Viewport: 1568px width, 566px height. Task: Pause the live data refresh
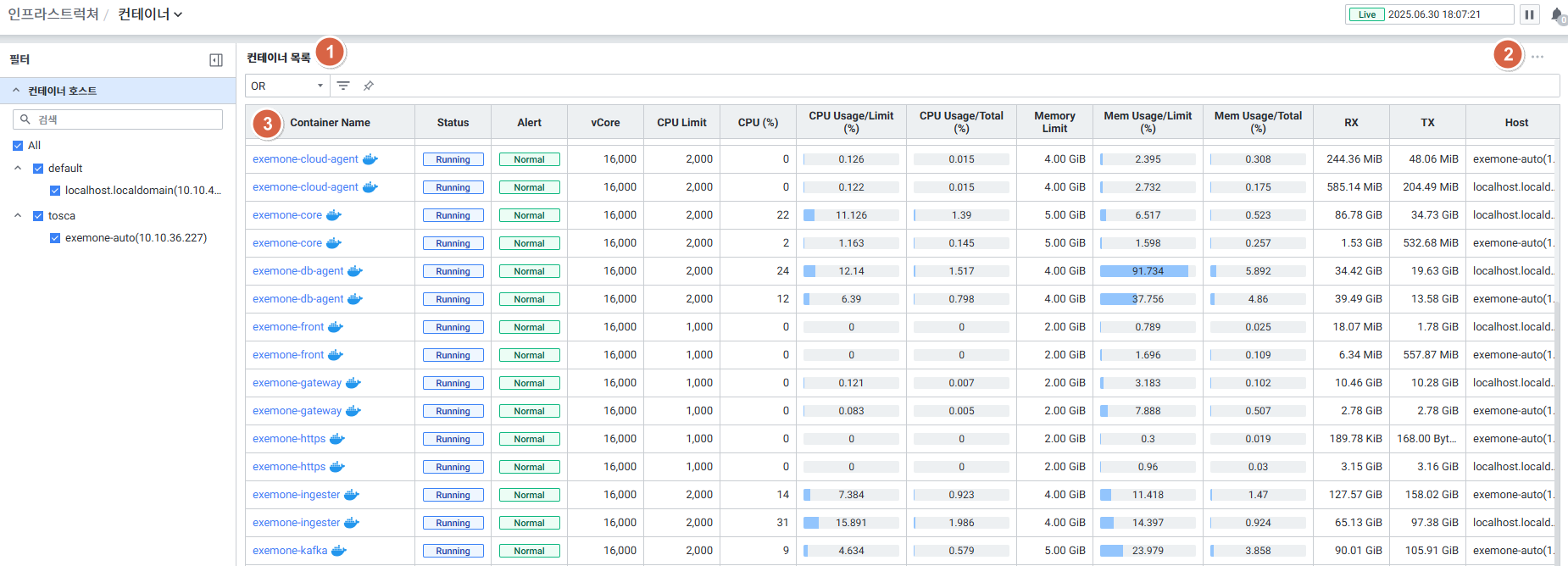click(x=1529, y=14)
